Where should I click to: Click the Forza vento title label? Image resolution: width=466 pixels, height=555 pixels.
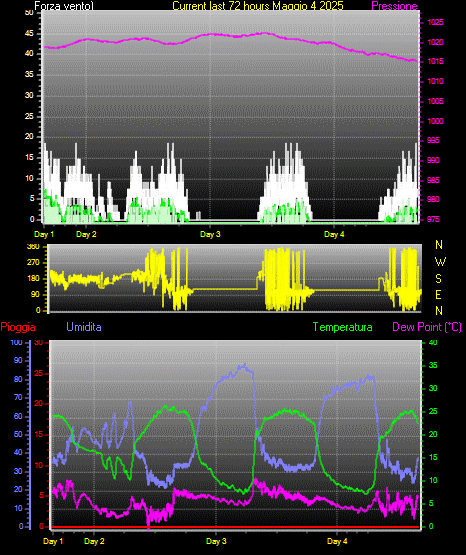tap(64, 6)
